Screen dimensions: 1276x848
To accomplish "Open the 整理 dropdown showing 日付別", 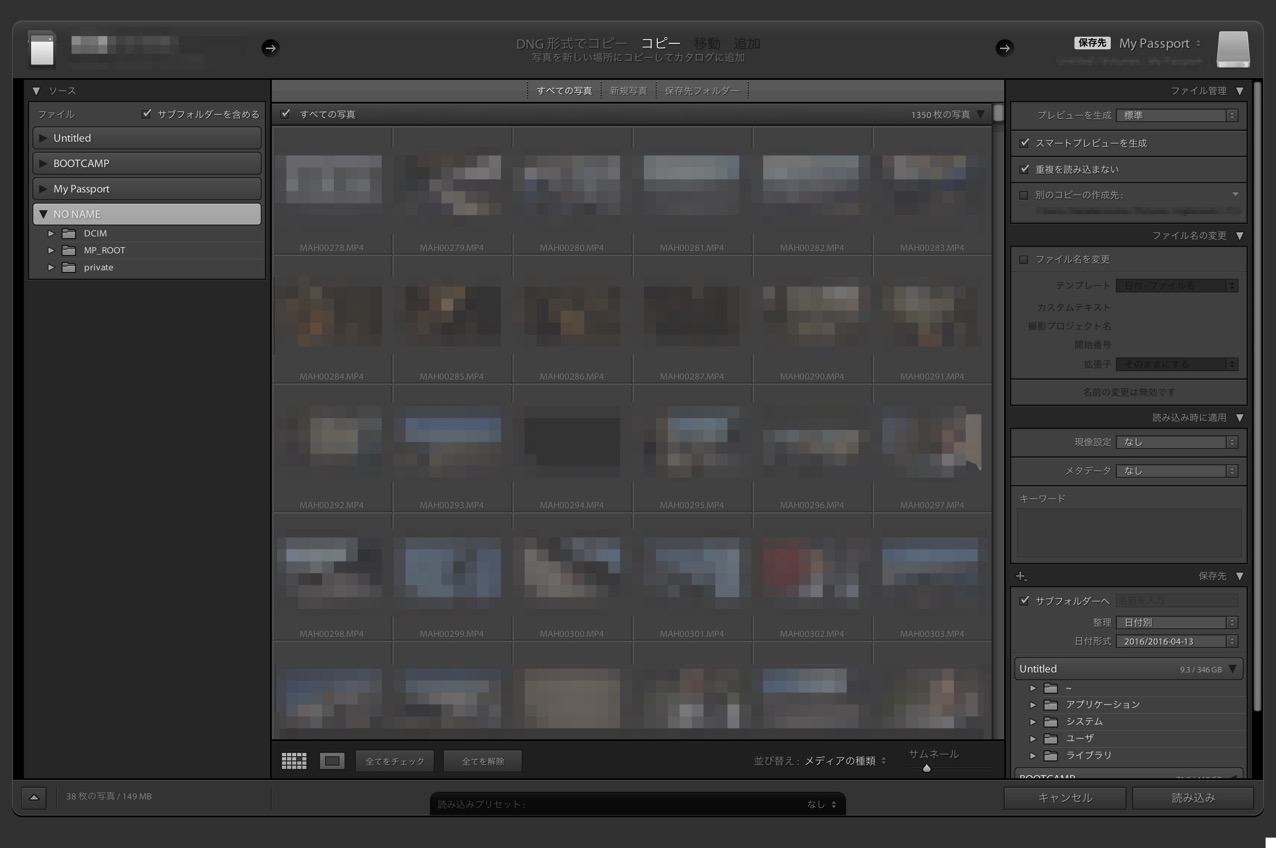I will click(x=1177, y=622).
